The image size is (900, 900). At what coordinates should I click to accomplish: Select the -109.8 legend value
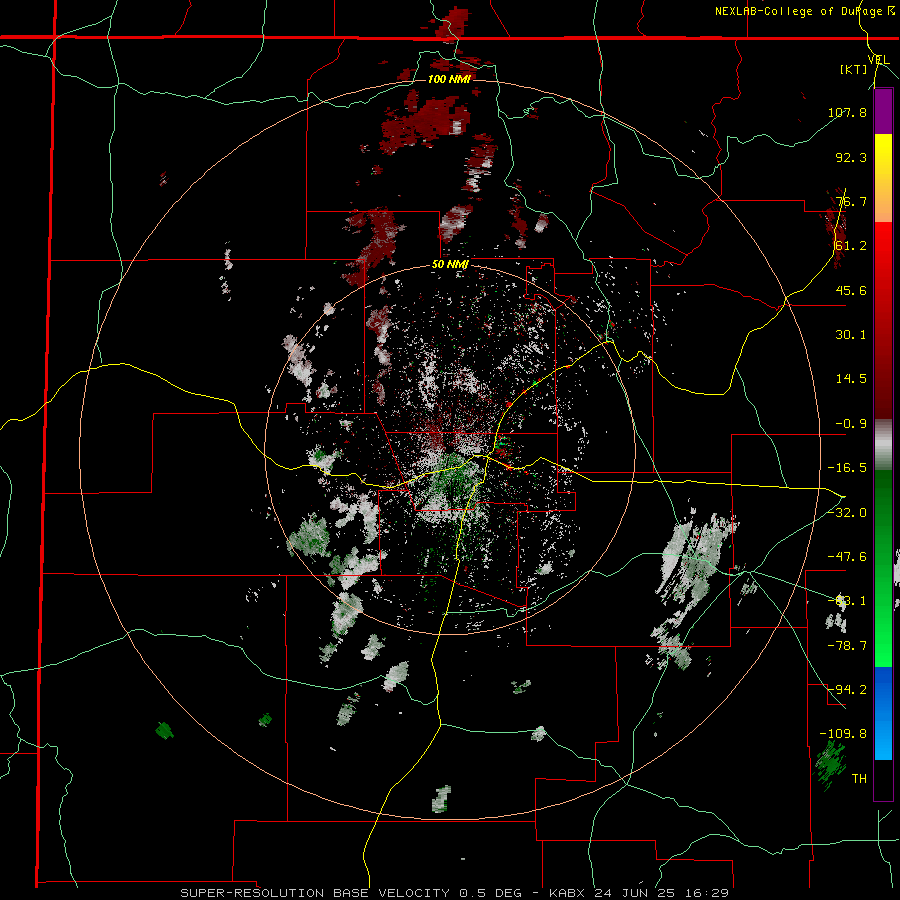pyautogui.click(x=843, y=734)
